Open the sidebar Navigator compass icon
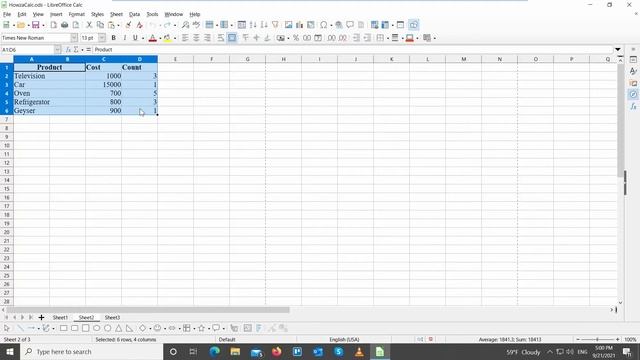 (x=633, y=94)
